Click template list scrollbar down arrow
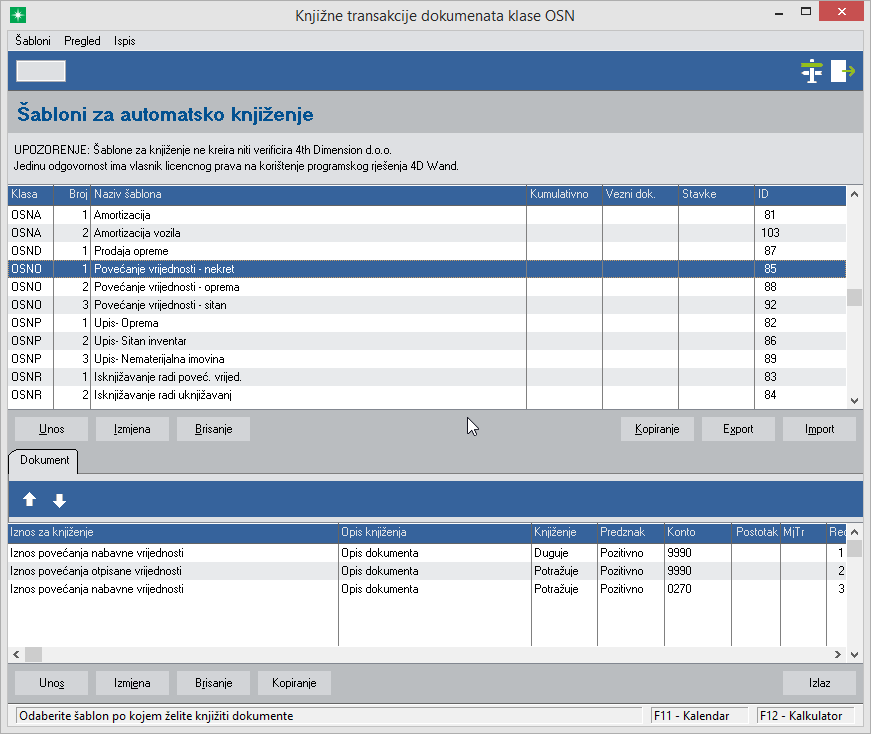This screenshot has height=734, width=871. point(854,401)
